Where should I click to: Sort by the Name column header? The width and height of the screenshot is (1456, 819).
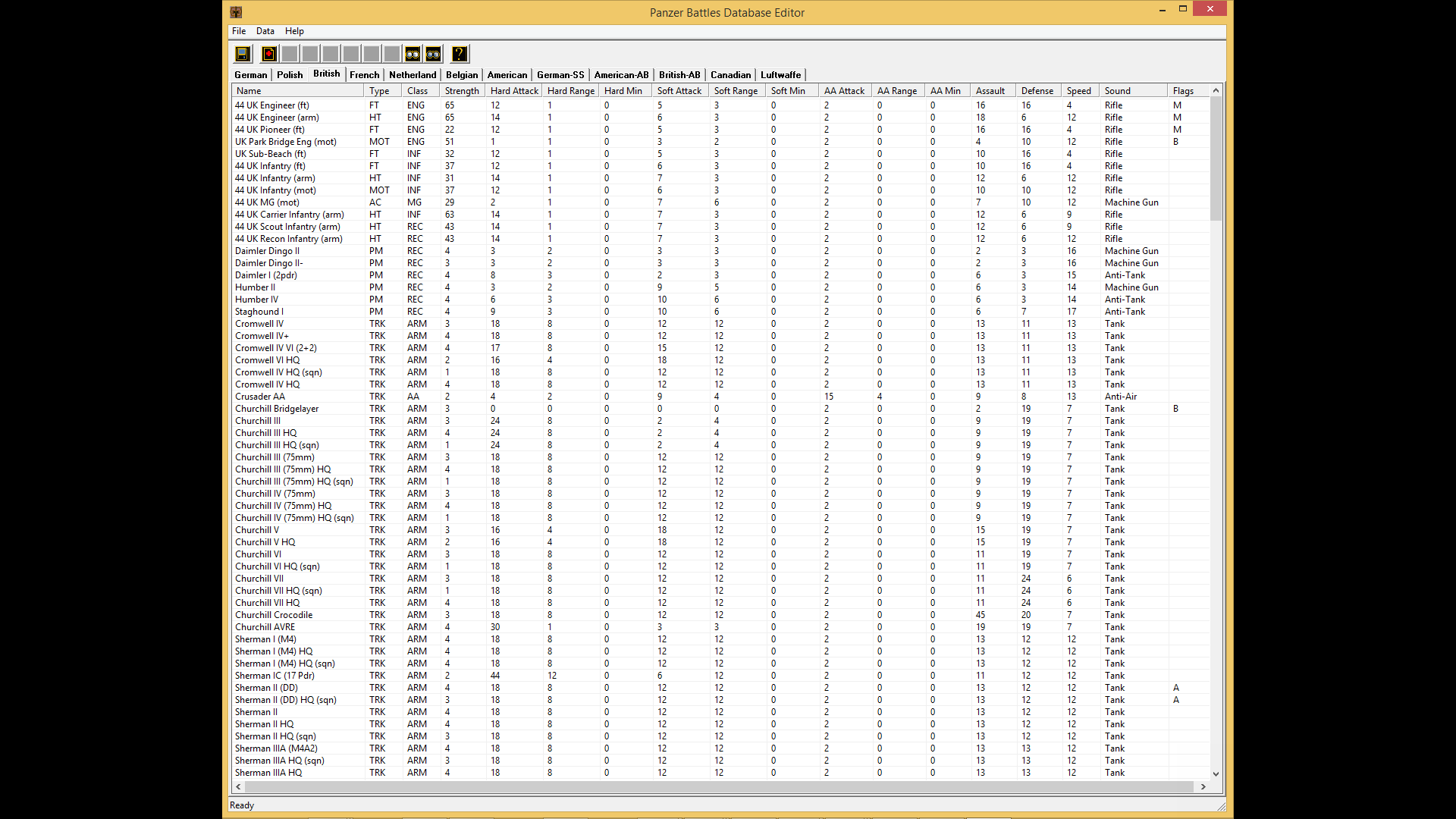pos(298,91)
